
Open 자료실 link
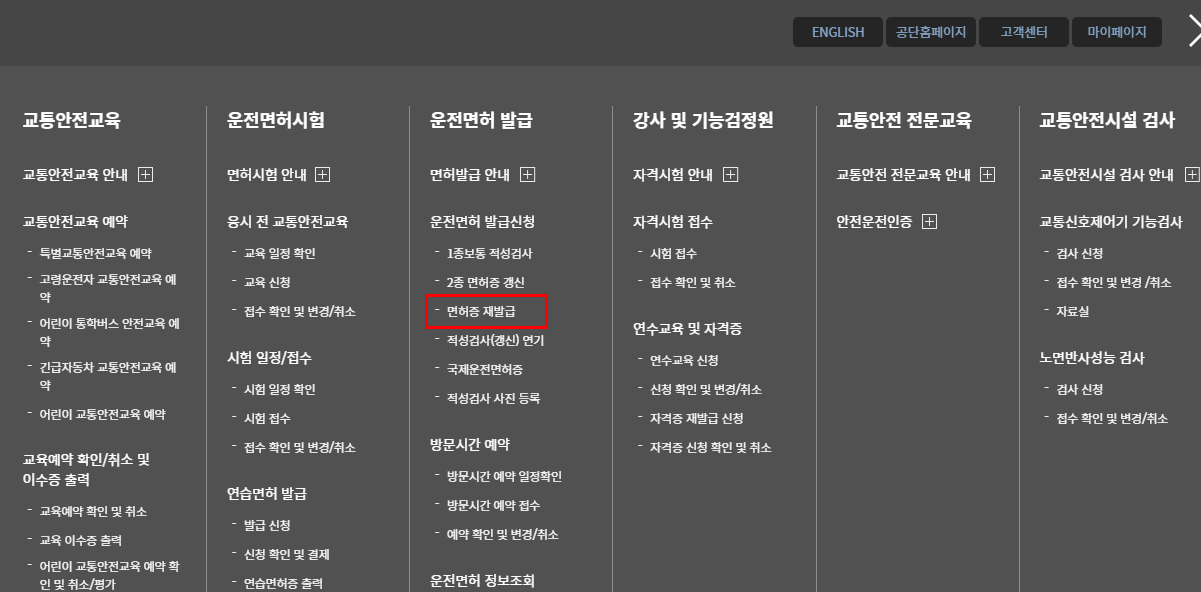[x=1072, y=312]
